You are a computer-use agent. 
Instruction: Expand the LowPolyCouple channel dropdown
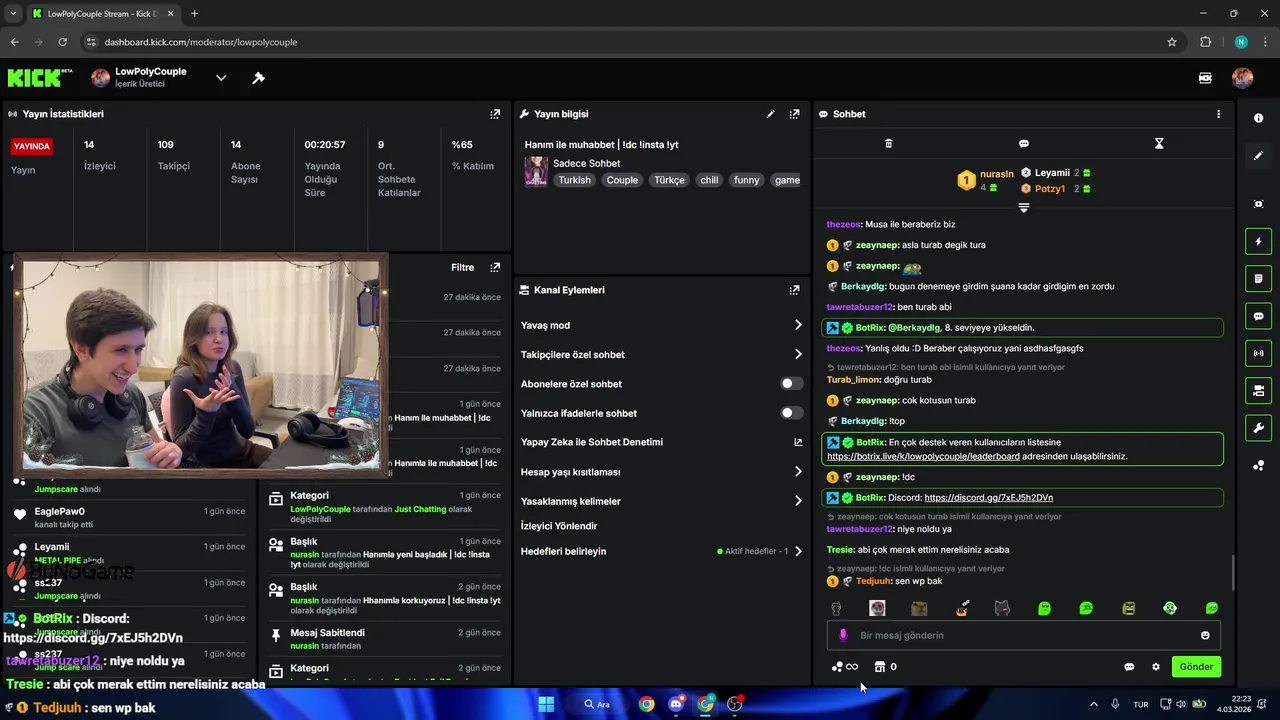(221, 78)
